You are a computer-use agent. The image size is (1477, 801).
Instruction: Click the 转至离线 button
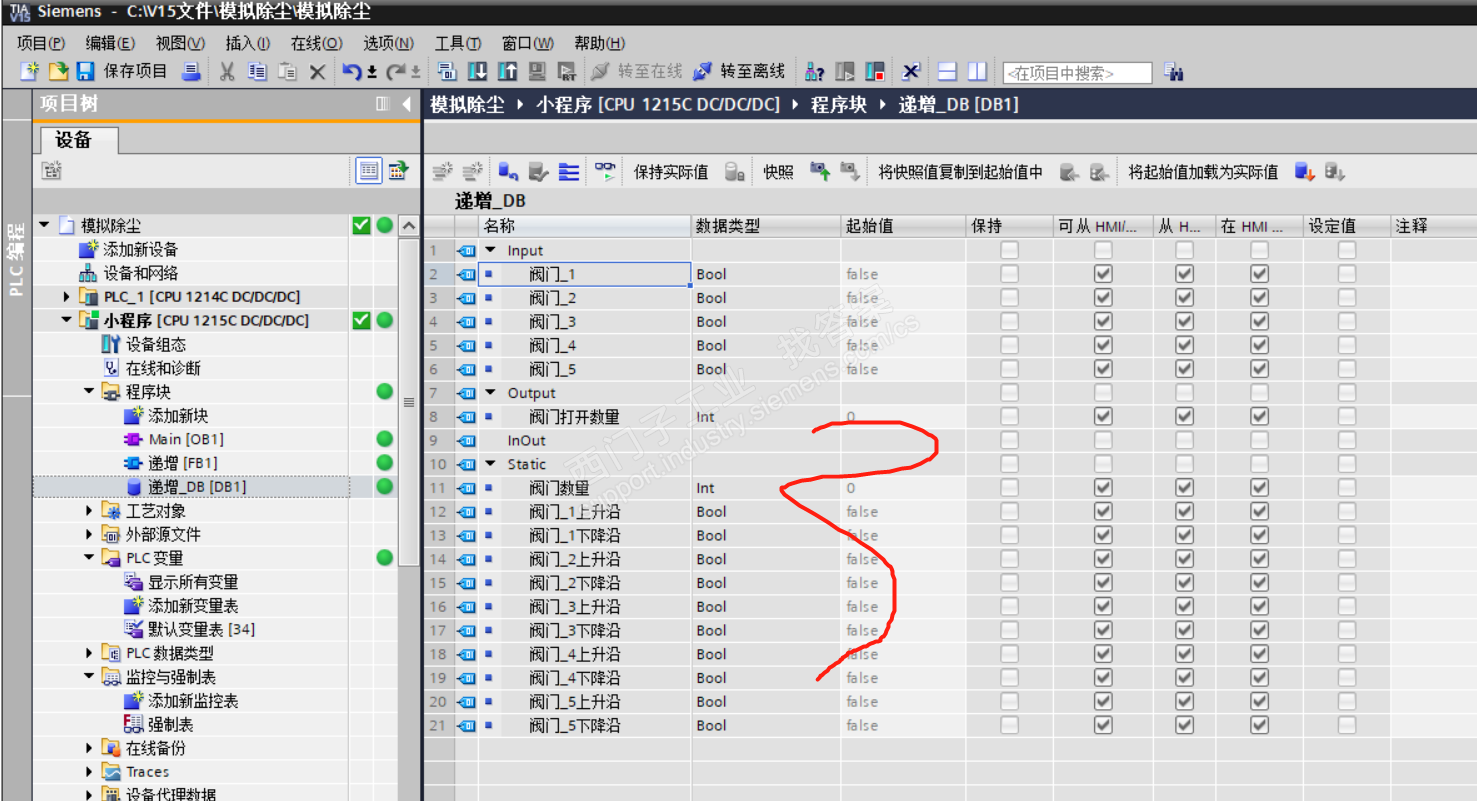[x=739, y=71]
